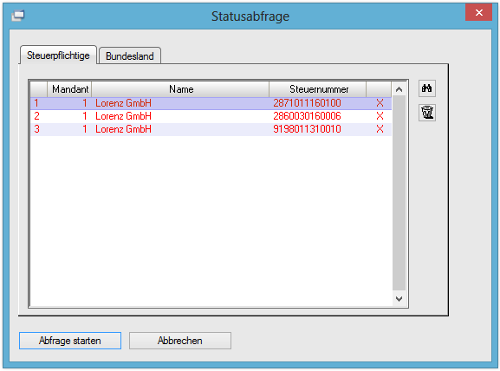Click the Steuernummer column header
This screenshot has height=371, width=500.
[x=319, y=89]
